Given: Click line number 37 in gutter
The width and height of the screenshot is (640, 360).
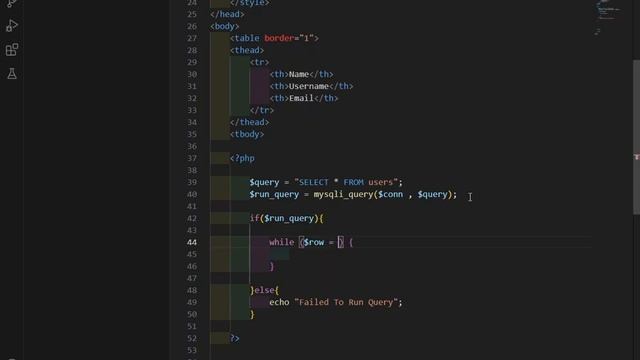Looking at the screenshot, I should [192, 158].
